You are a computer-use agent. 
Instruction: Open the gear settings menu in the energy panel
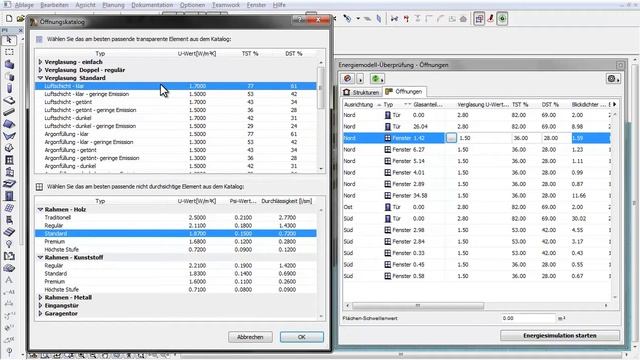coord(613,78)
